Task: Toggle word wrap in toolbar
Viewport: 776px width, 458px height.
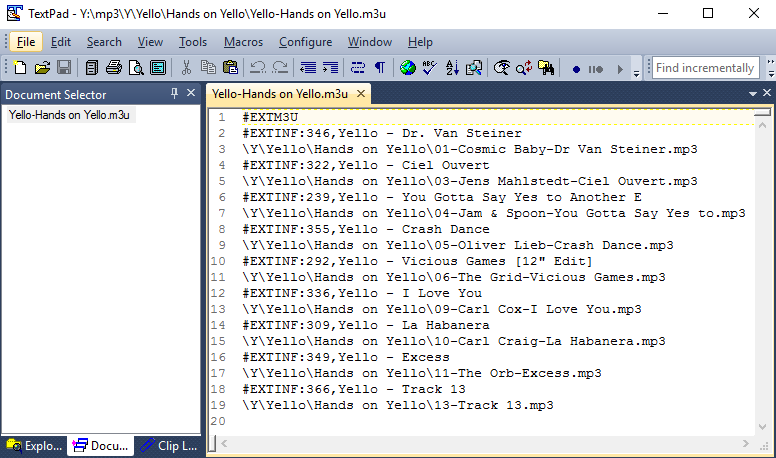Action: [358, 68]
